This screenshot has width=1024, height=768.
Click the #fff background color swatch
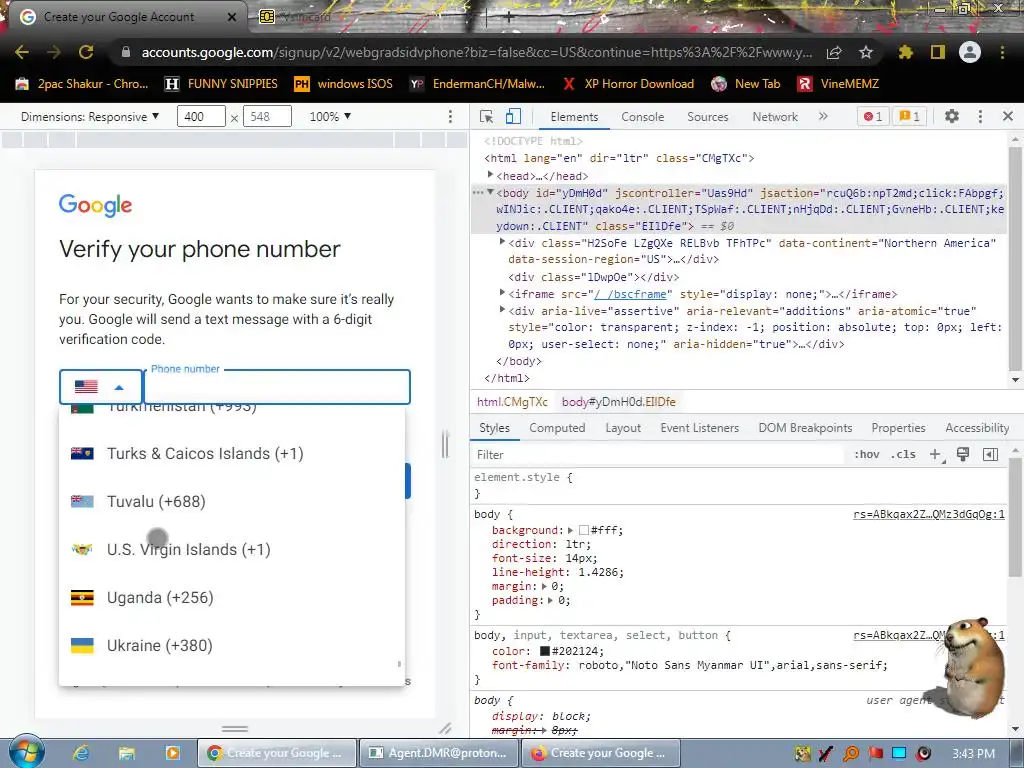[584, 530]
